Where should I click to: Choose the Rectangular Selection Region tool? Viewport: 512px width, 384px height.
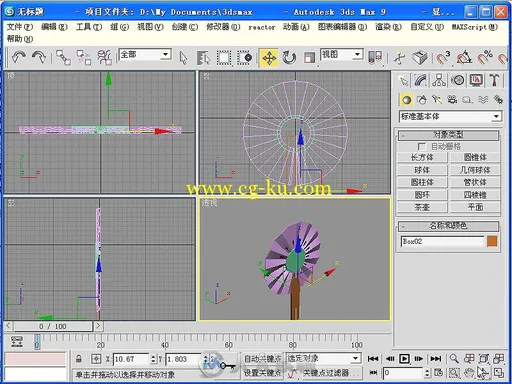click(224, 58)
